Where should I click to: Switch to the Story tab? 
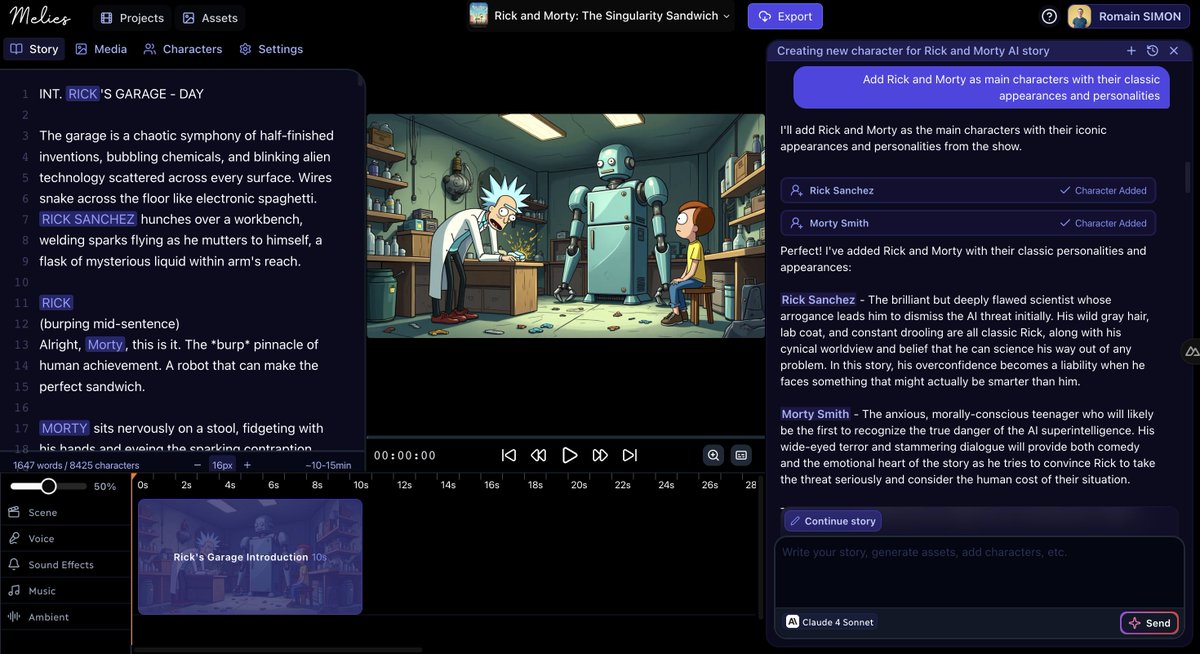pos(34,49)
